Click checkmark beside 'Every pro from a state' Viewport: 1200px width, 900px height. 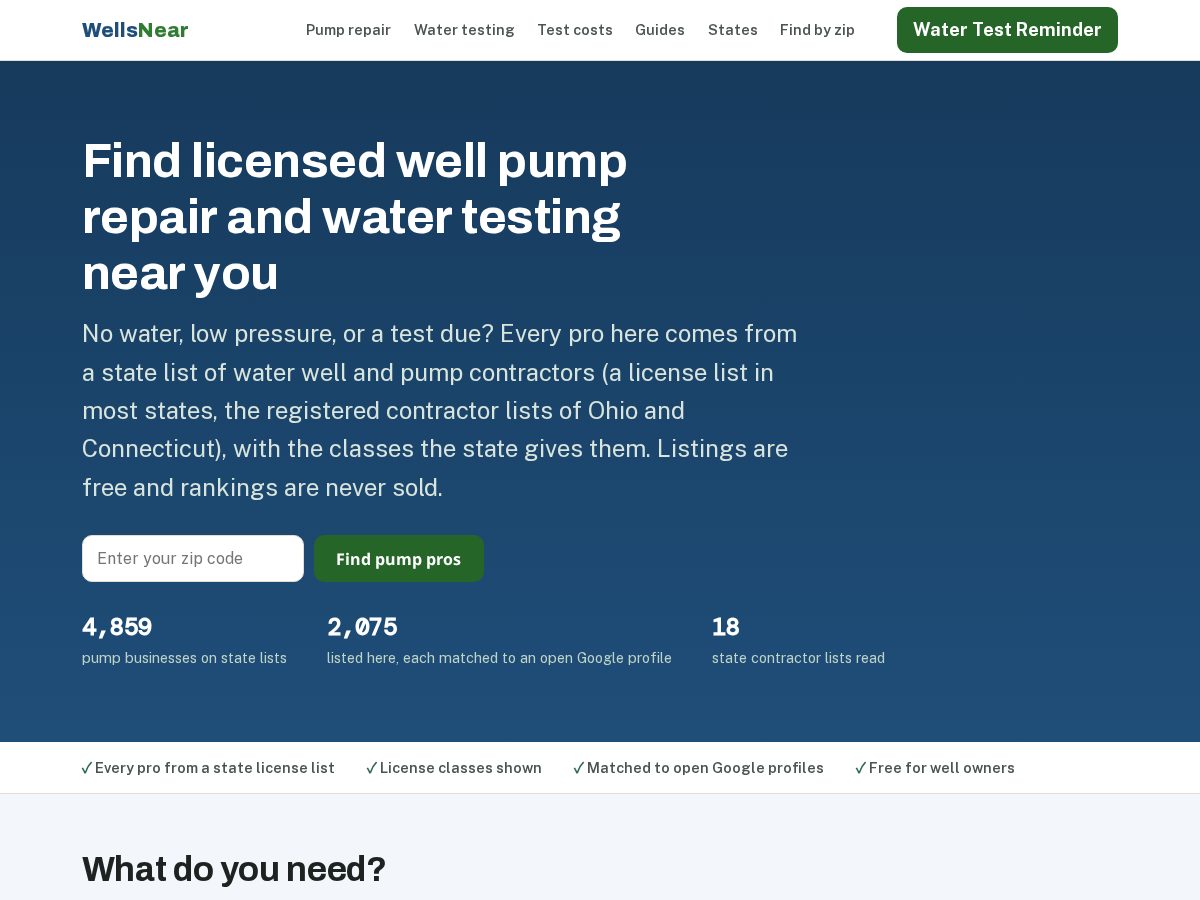pyautogui.click(x=87, y=768)
